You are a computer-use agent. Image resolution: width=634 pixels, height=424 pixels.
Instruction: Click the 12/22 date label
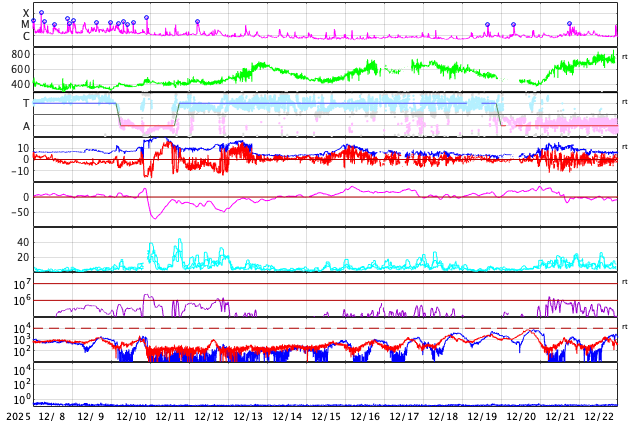coord(600,416)
